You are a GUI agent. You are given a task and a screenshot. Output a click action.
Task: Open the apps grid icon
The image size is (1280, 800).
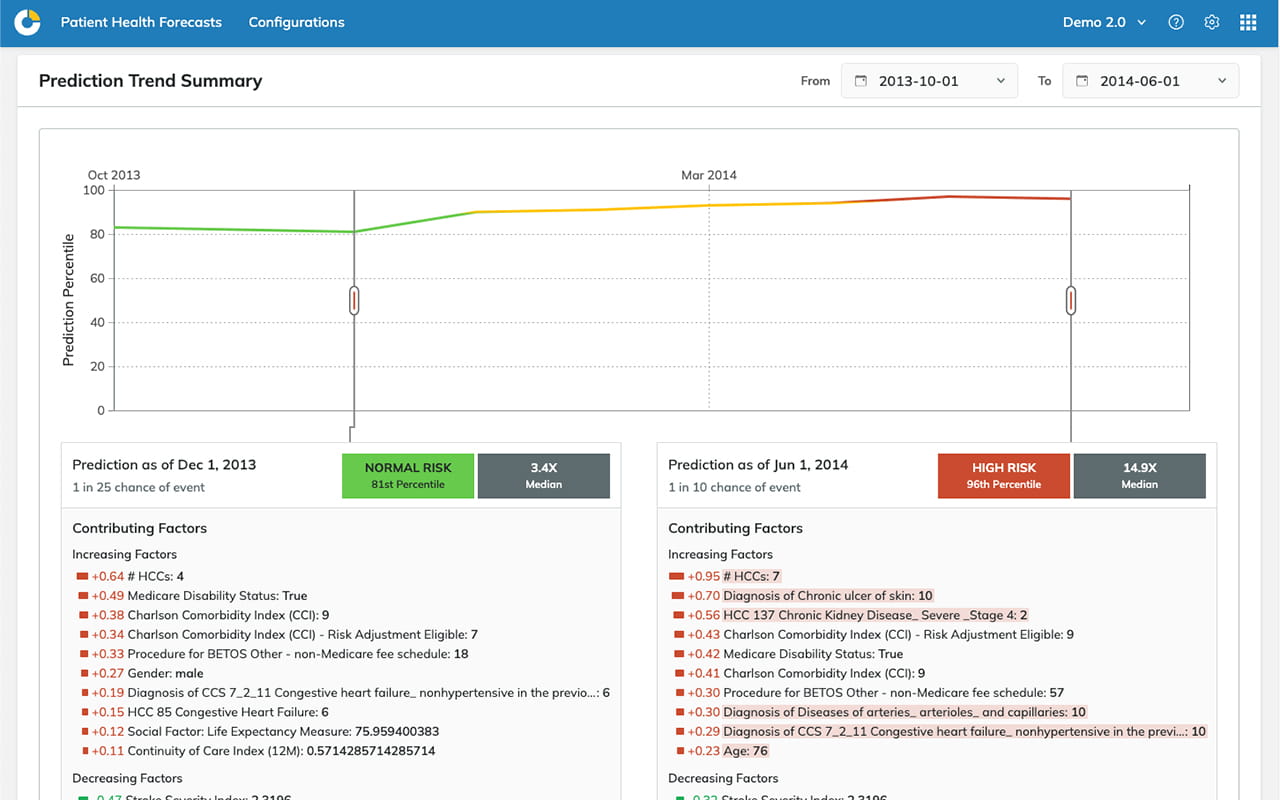[x=1248, y=22]
